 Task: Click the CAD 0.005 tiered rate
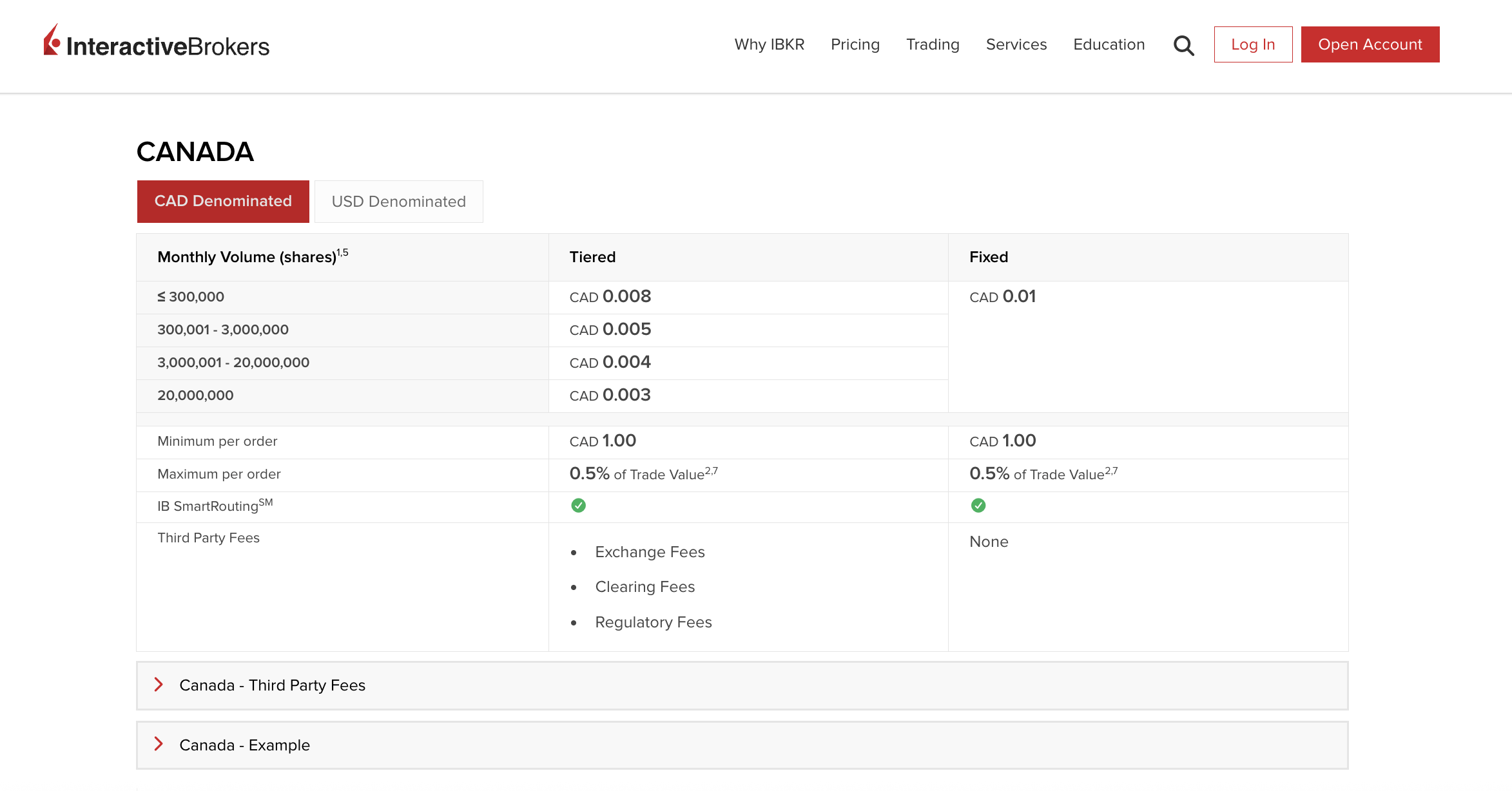click(610, 329)
